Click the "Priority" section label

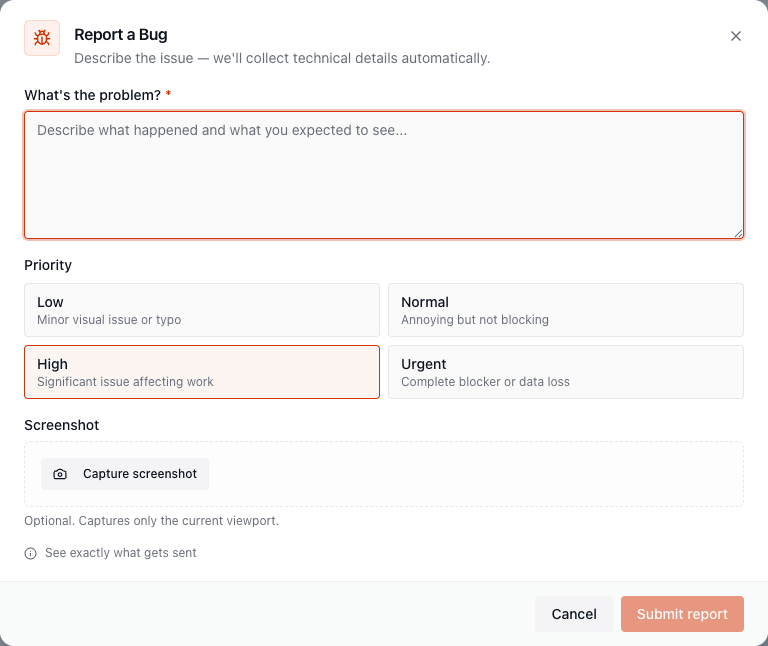(x=48, y=265)
